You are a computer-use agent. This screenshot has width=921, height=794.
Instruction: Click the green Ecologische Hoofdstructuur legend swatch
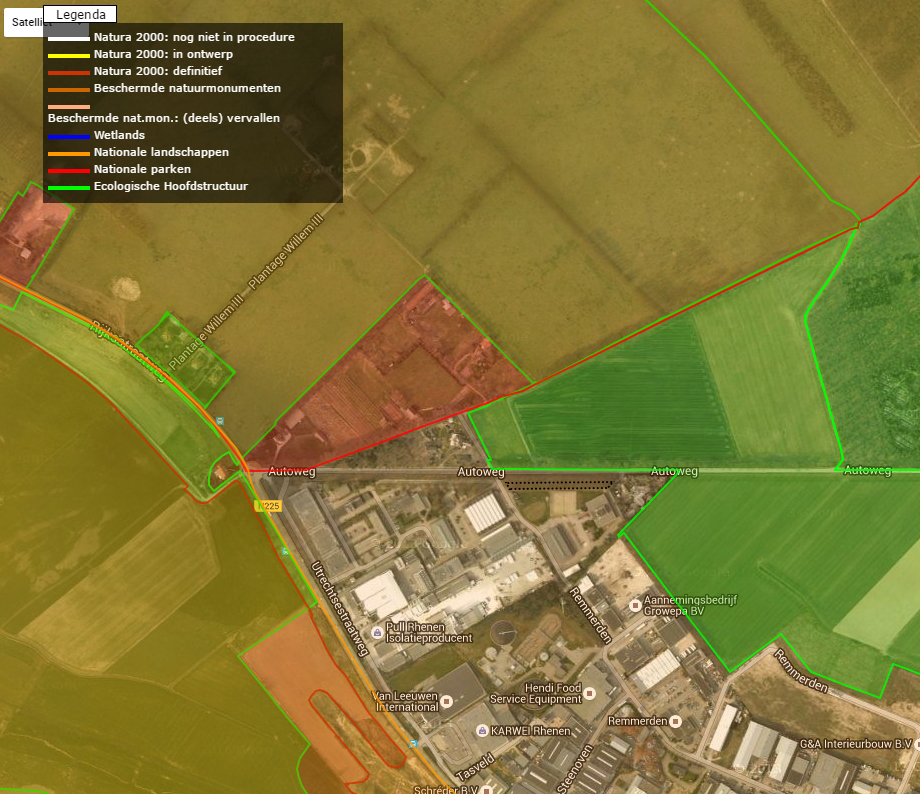[x=69, y=187]
